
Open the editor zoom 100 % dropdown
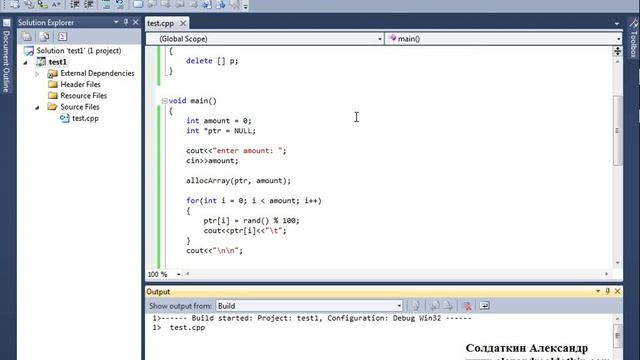[x=178, y=274]
